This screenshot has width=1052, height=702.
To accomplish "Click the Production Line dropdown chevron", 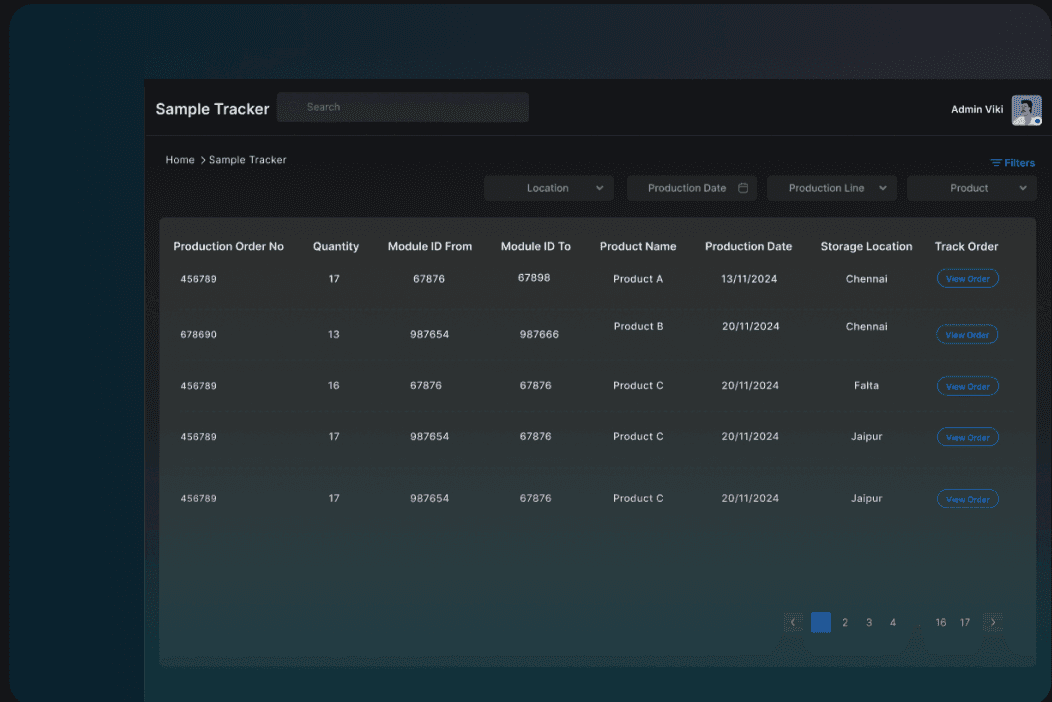I will [x=884, y=187].
